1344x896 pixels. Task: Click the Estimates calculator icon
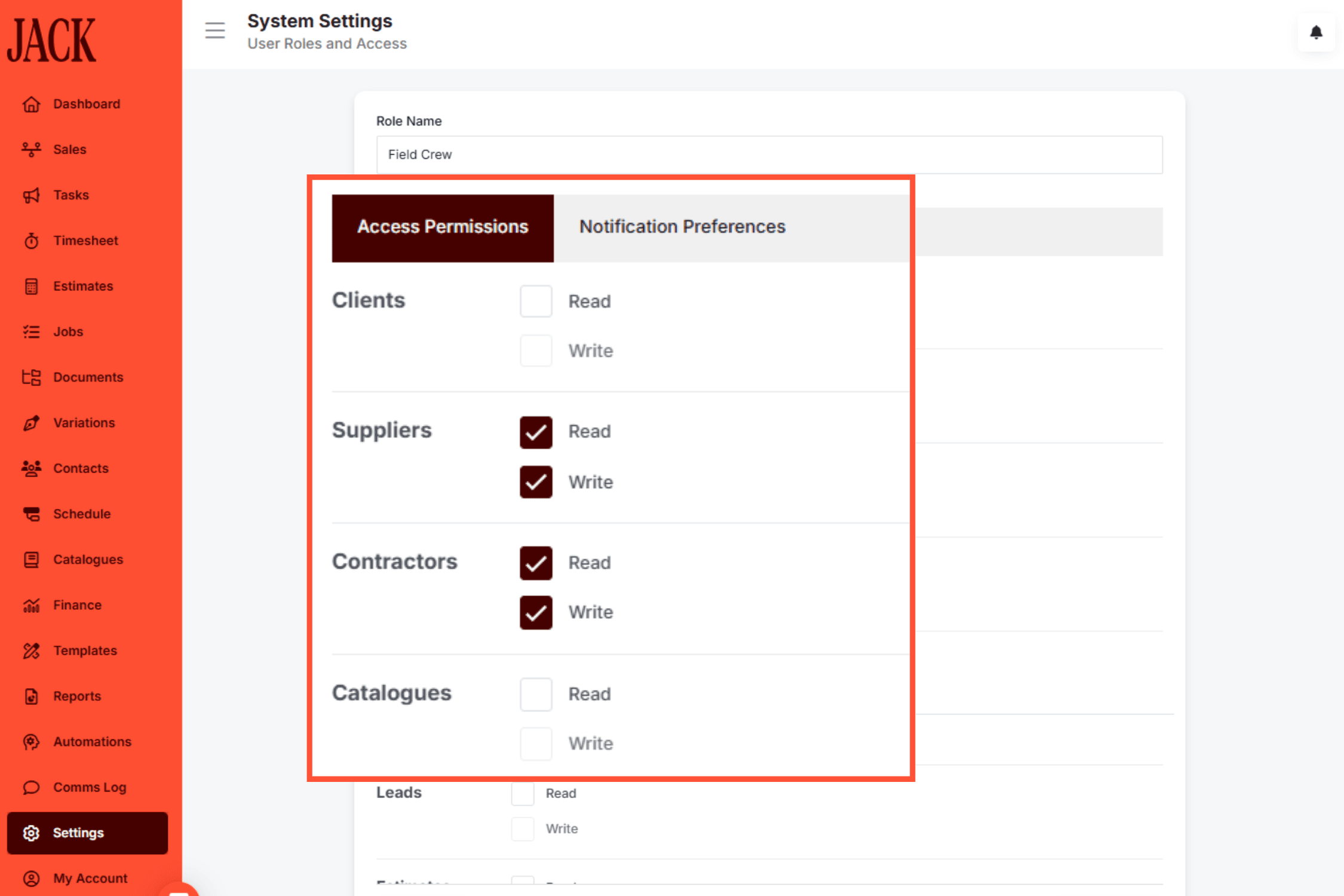coord(31,286)
